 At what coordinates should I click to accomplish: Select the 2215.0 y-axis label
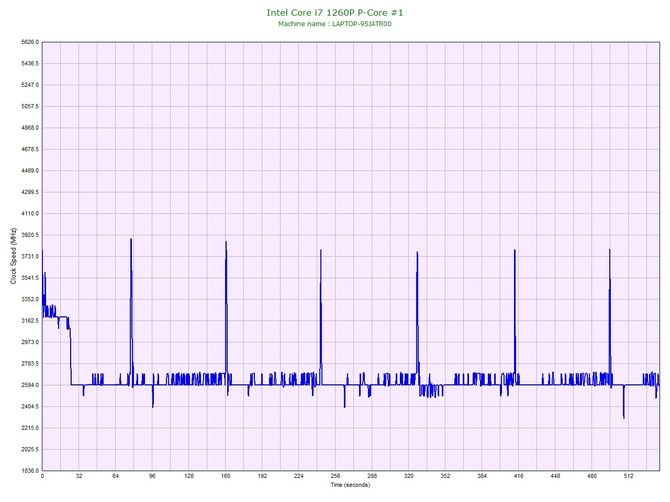pyautogui.click(x=30, y=428)
